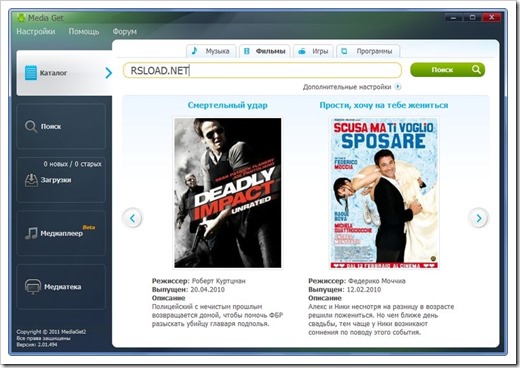Click the Каталог notebook icon
The width and height of the screenshot is (520, 368).
point(31,73)
